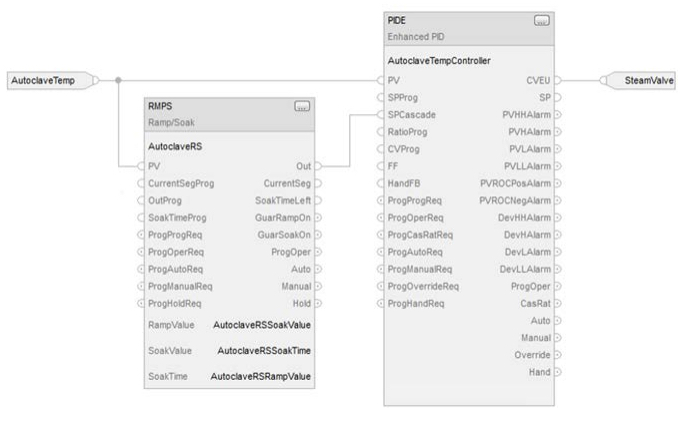Select the AutoclaveTemp input reference
This screenshot has height=448, width=686.
click(50, 80)
